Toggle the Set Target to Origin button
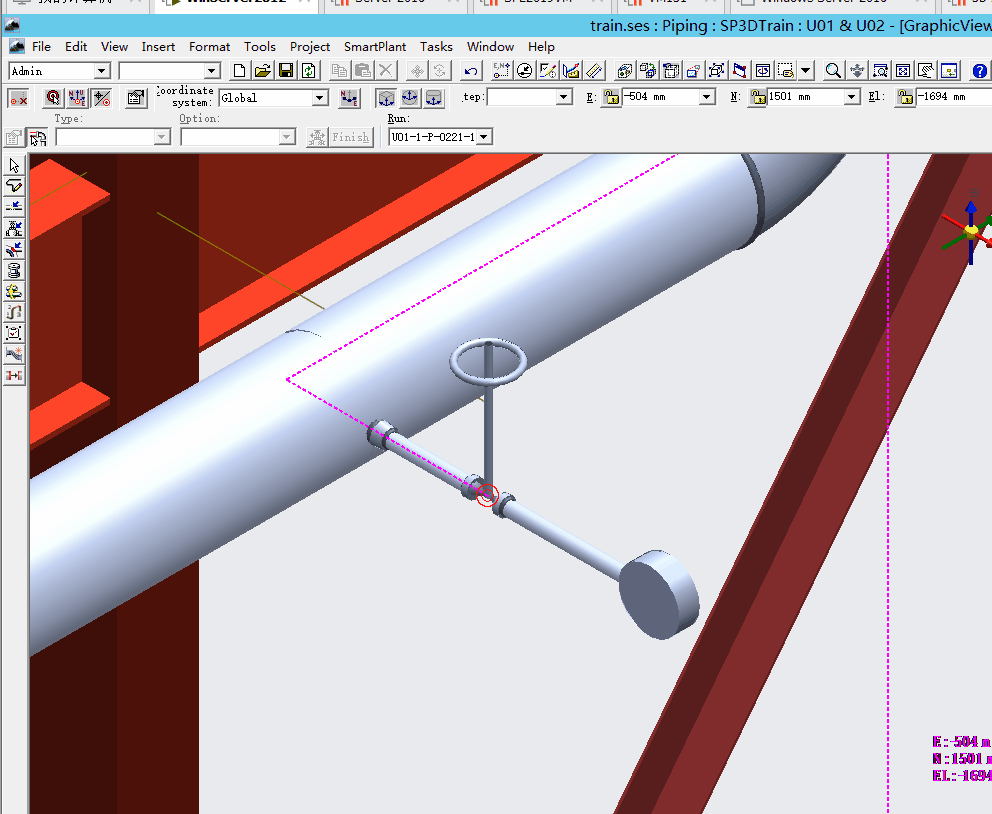The image size is (992, 814). (101, 98)
